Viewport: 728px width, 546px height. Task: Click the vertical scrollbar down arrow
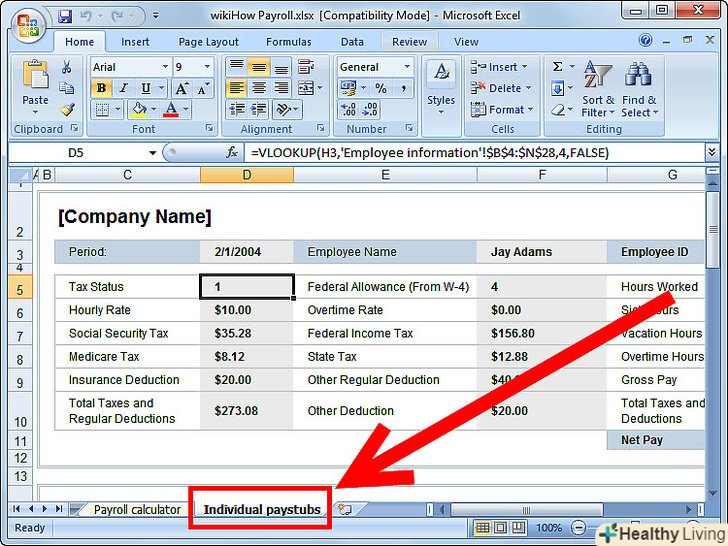(712, 494)
